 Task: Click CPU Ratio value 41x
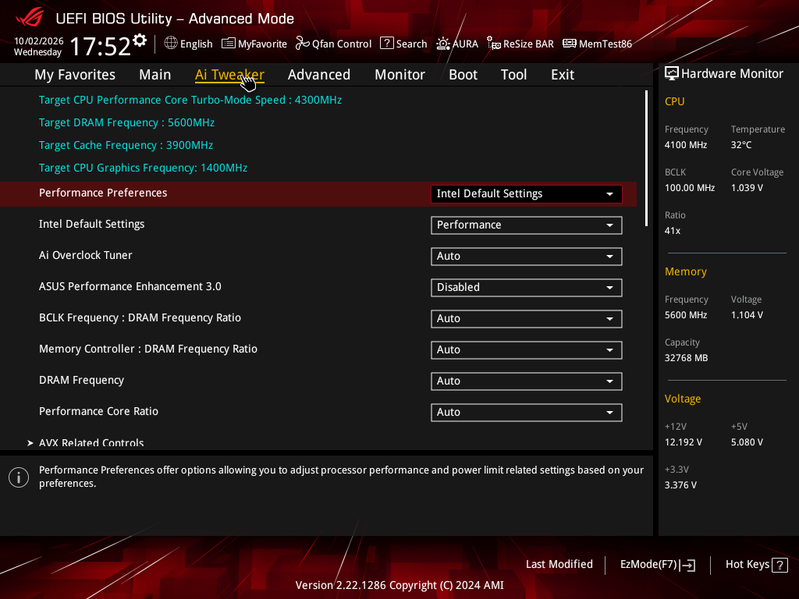point(673,231)
